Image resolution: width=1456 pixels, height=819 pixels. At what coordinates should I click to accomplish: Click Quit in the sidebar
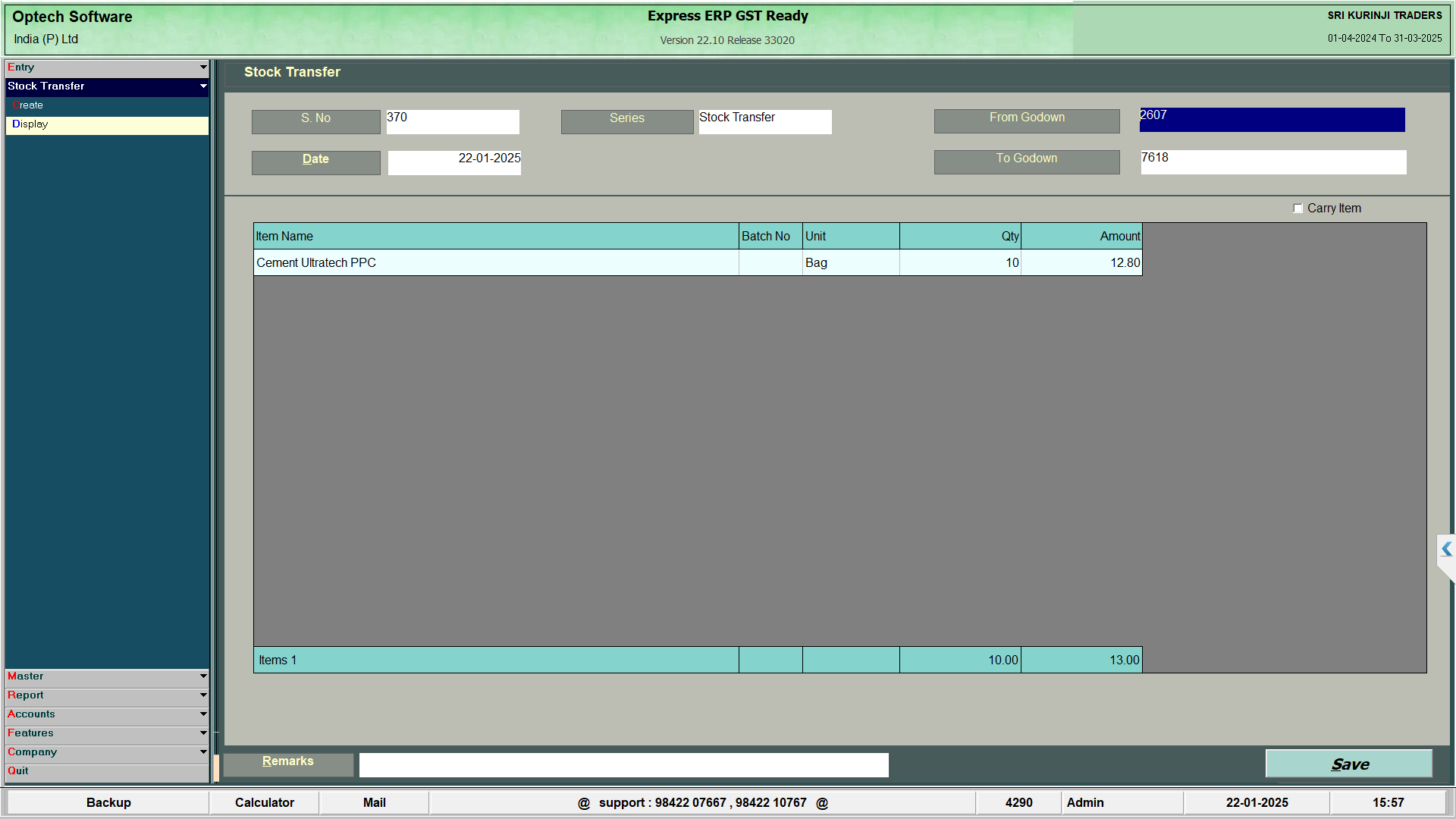coord(18,771)
